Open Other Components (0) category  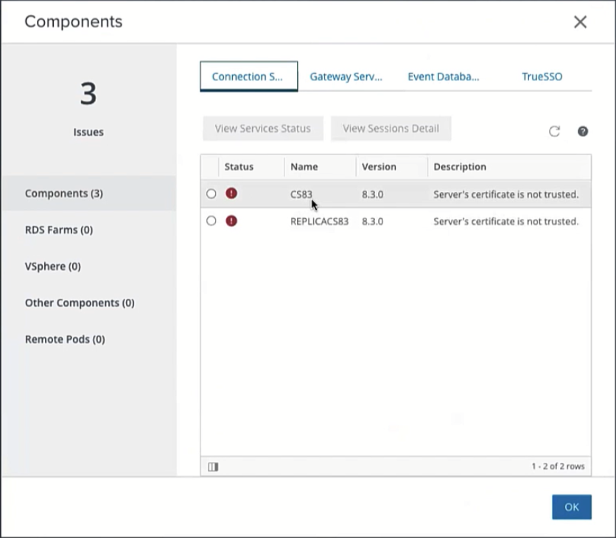pyautogui.click(x=80, y=303)
